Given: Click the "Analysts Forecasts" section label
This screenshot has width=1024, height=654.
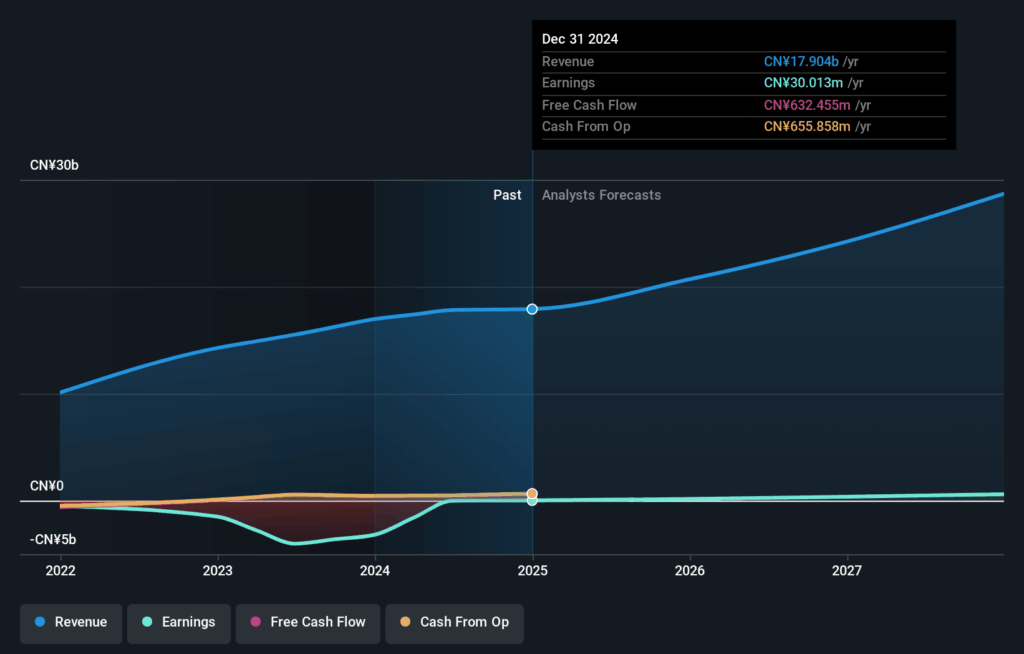Looking at the screenshot, I should pyautogui.click(x=601, y=195).
